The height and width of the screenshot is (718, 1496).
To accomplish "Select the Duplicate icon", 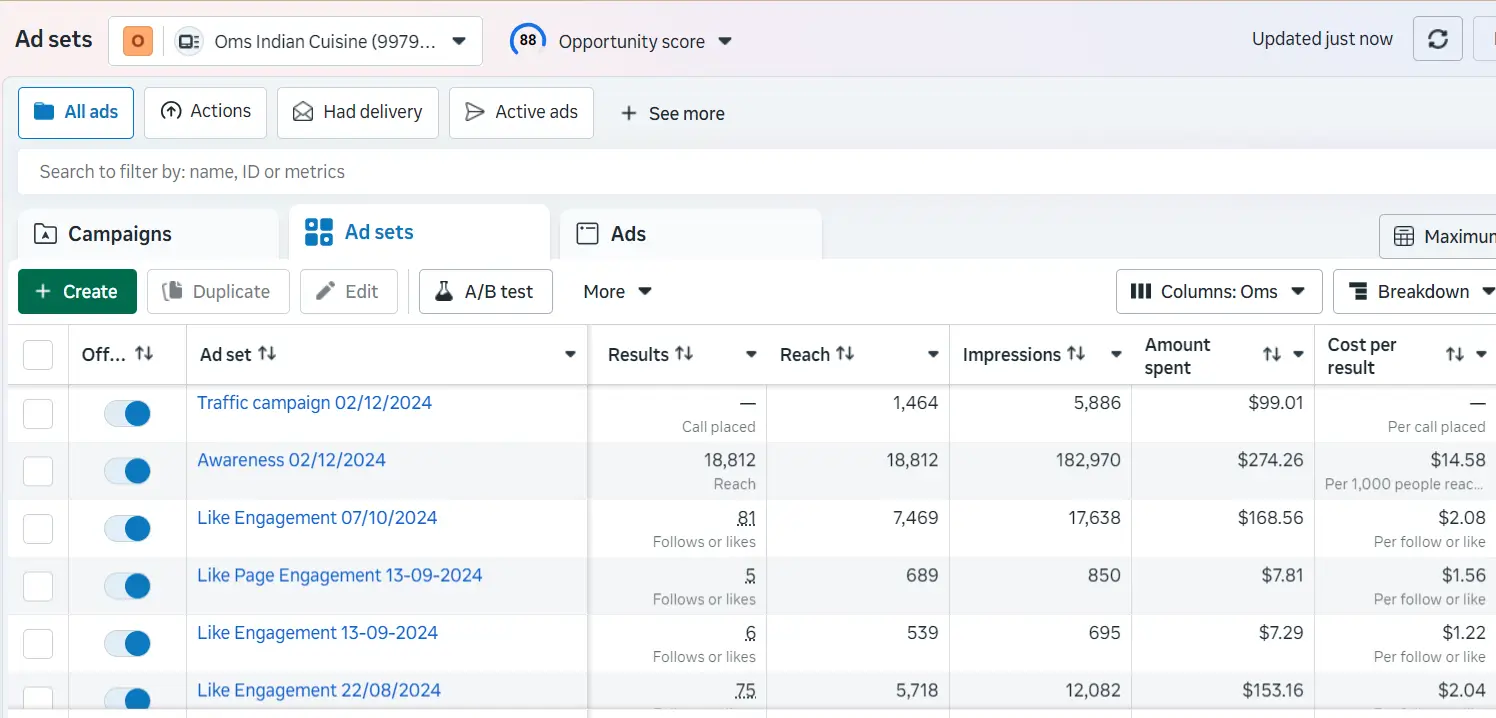I will [171, 291].
